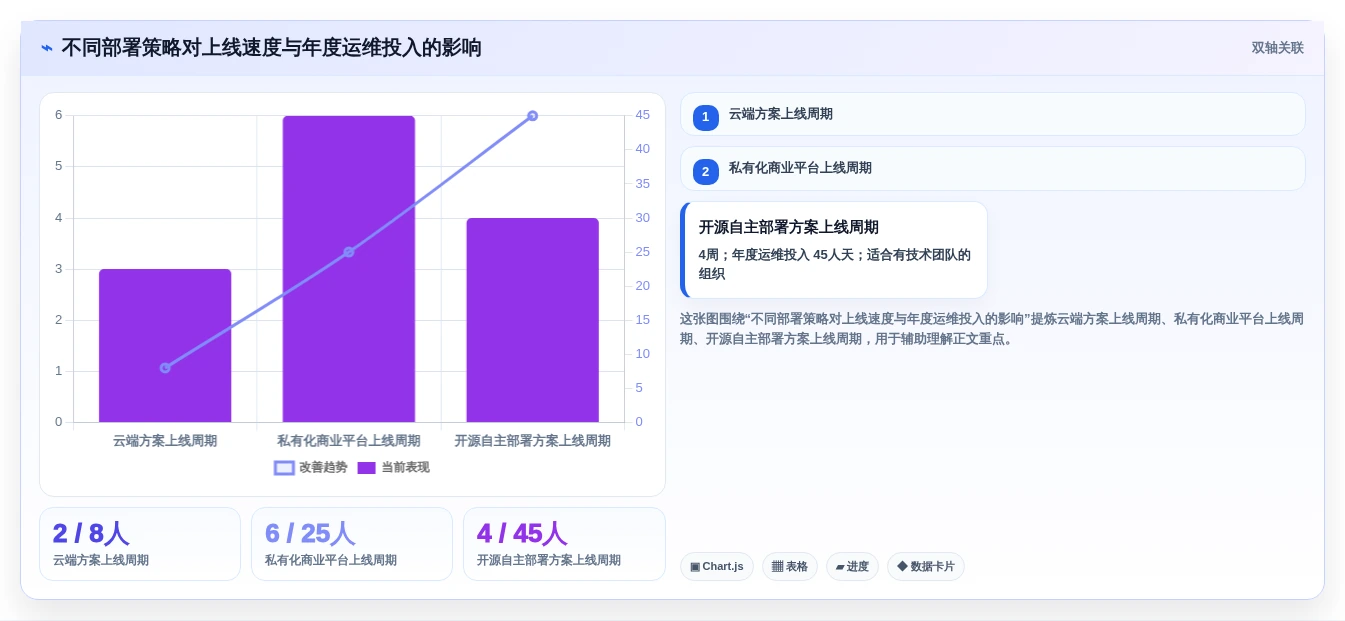Click the tall 私有化商业平台上线周期 bar
The image size is (1345, 621).
click(x=349, y=269)
